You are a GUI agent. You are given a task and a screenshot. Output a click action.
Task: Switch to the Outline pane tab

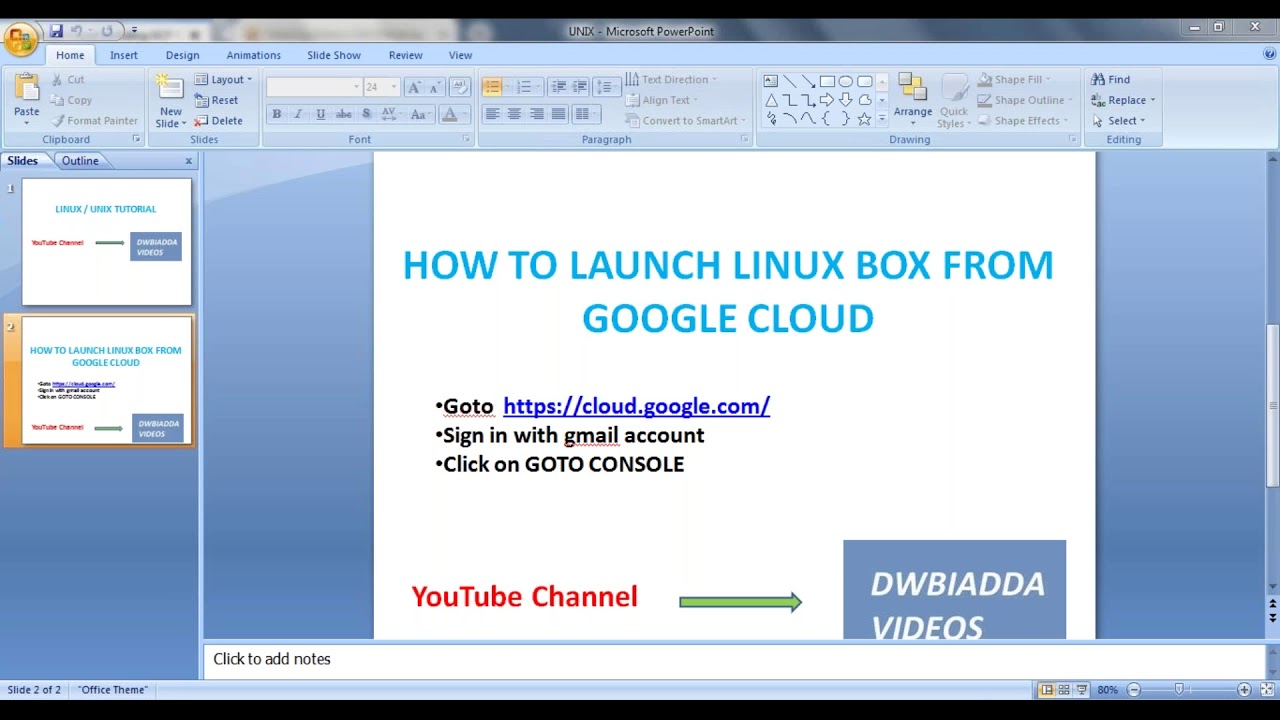pyautogui.click(x=80, y=160)
